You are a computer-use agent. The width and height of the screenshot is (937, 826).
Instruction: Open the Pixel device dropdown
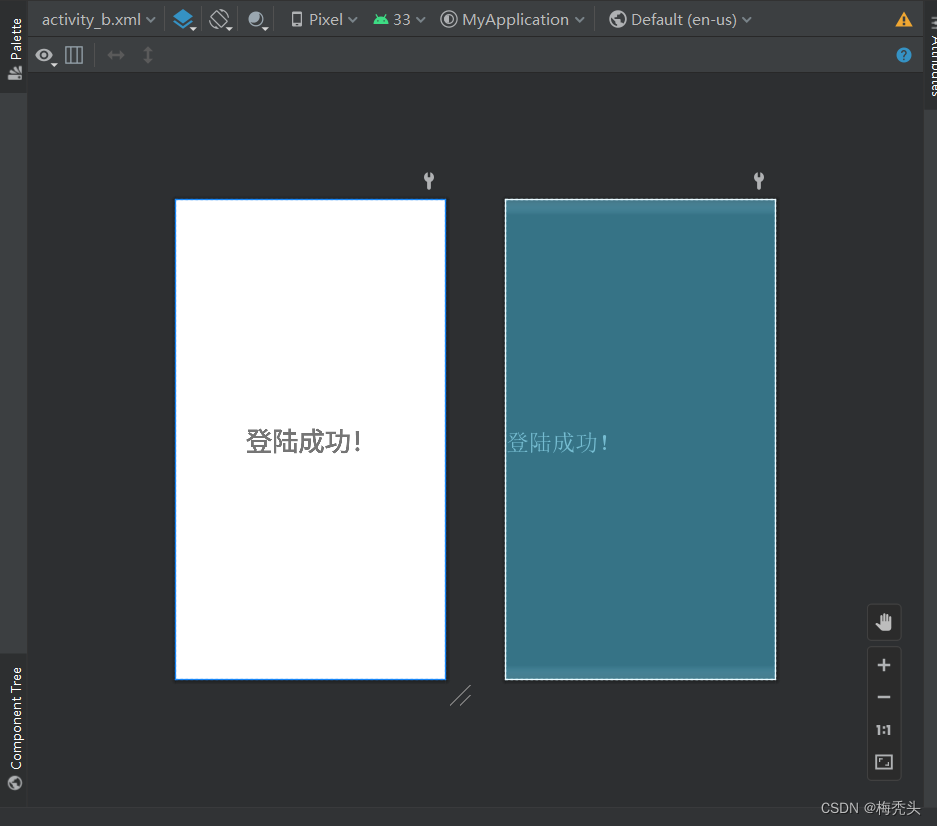322,19
